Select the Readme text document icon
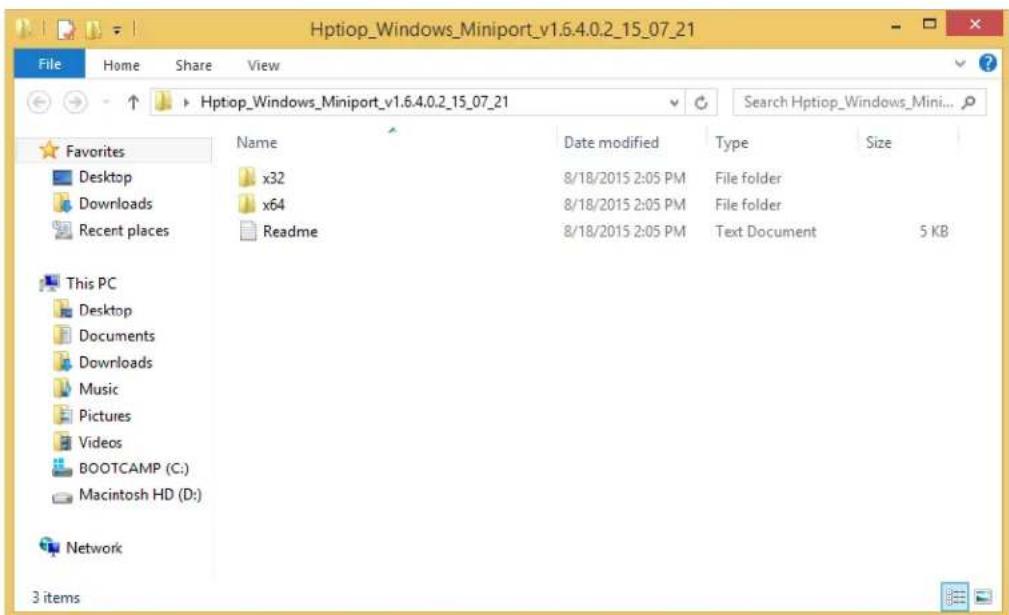 point(248,231)
